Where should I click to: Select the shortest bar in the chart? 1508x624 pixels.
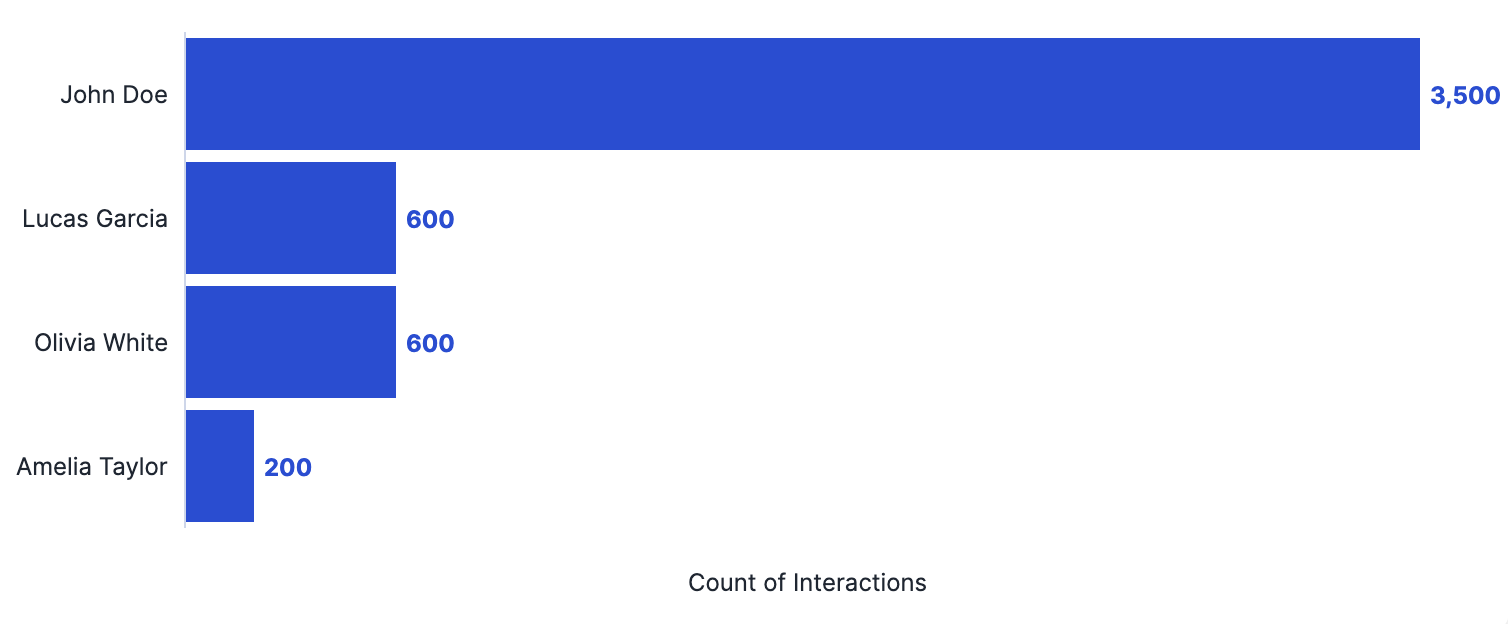click(x=220, y=466)
